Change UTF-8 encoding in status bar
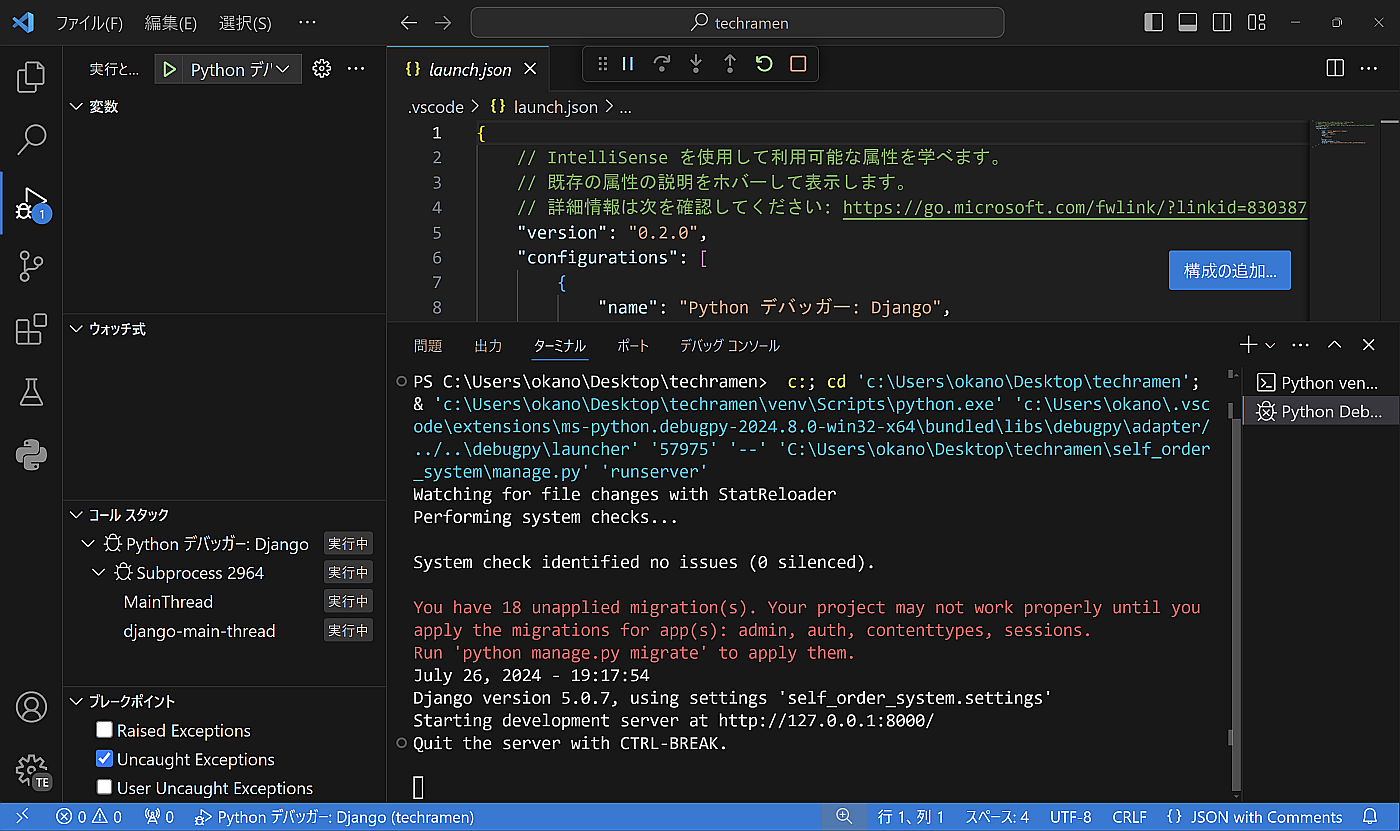 1070,817
